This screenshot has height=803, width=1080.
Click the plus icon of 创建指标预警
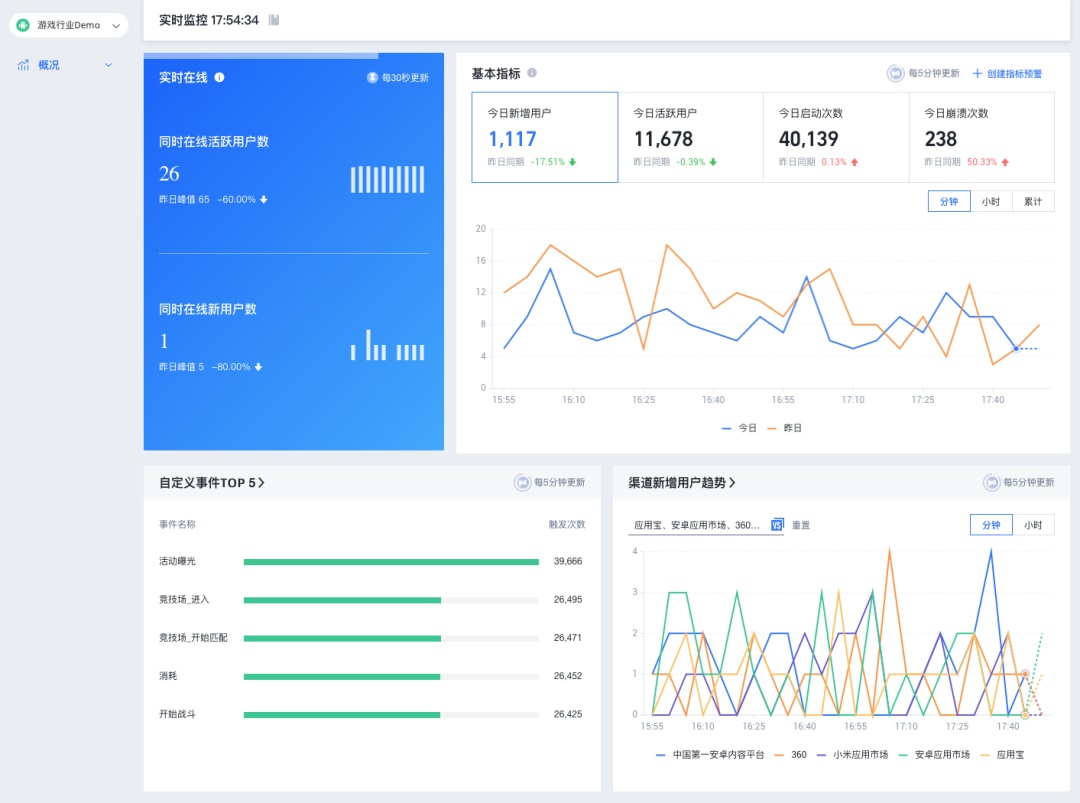977,74
